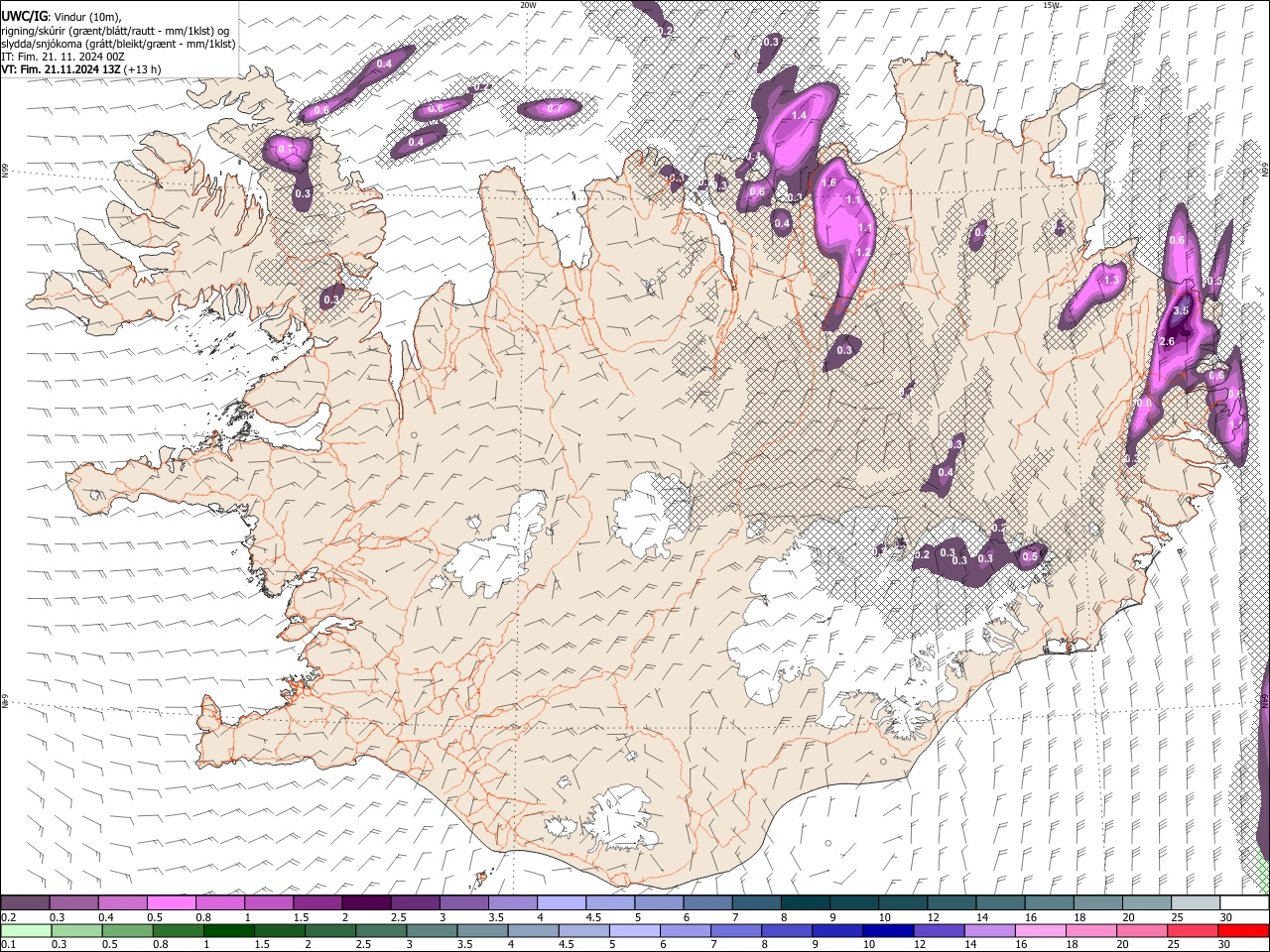
Task: Click the '1.2' precipitation value on the map
Action: pos(863,253)
